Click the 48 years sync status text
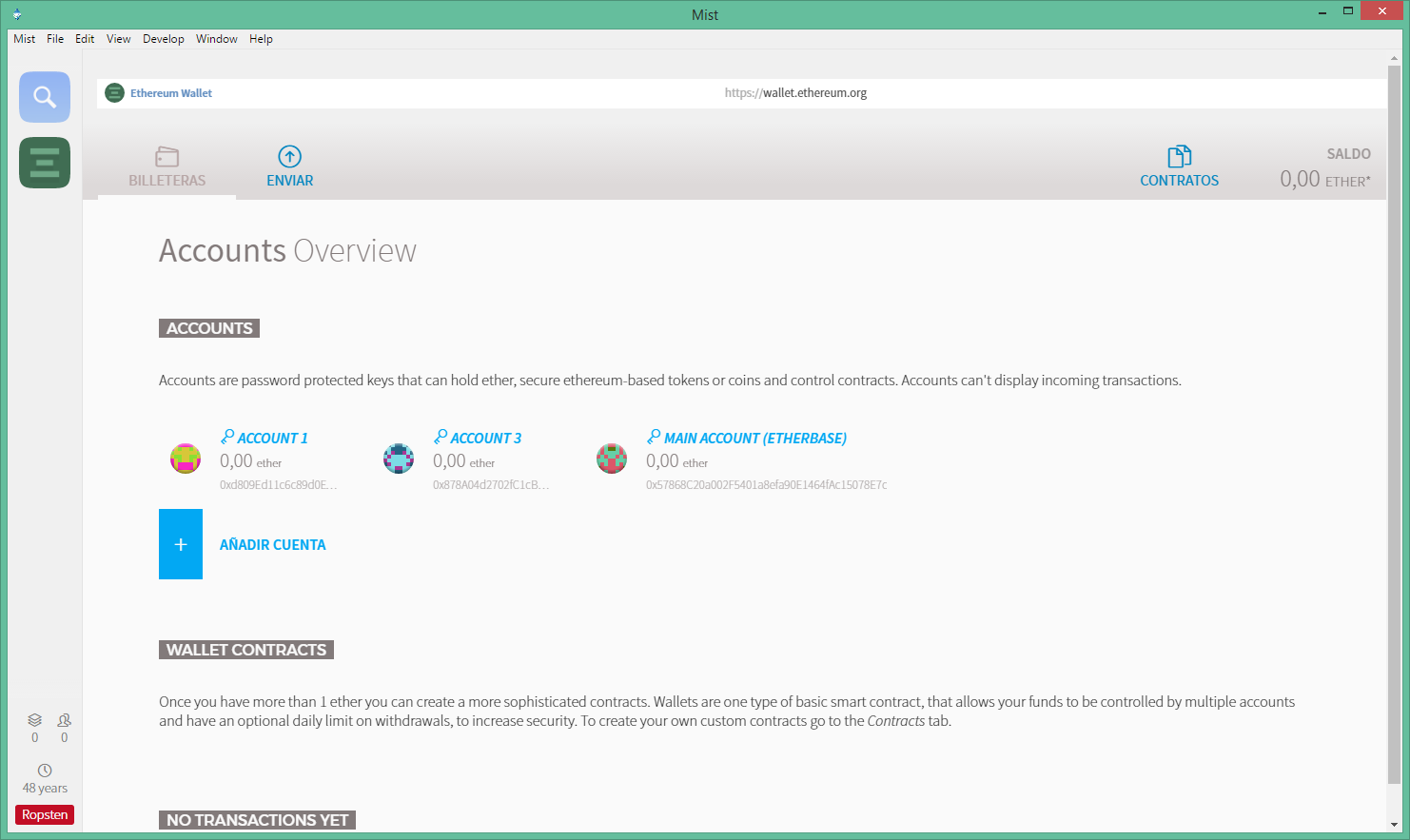 tap(45, 789)
